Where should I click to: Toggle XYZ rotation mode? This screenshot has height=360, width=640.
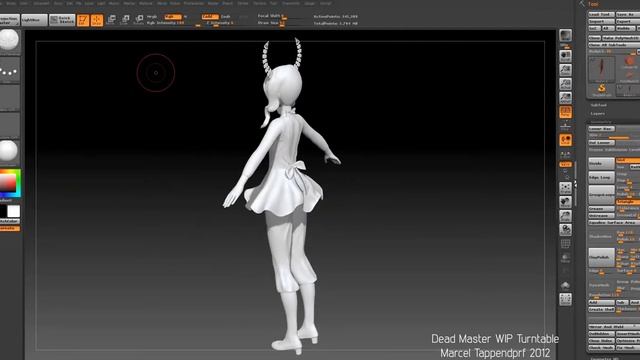(x=565, y=164)
